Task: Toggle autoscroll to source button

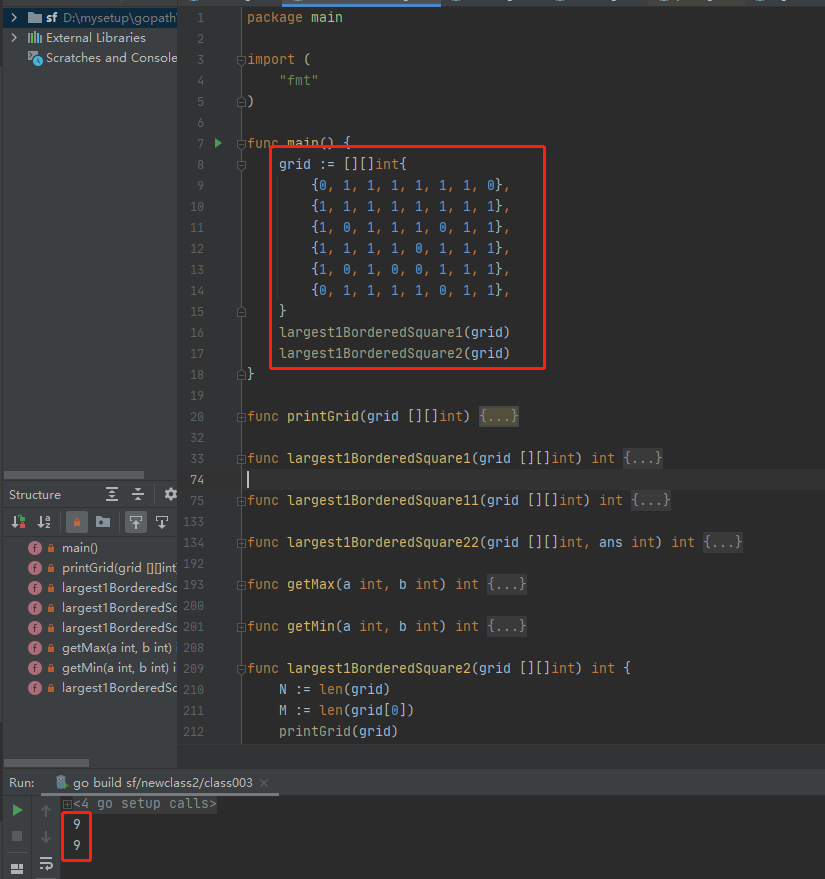Action: coord(136,522)
